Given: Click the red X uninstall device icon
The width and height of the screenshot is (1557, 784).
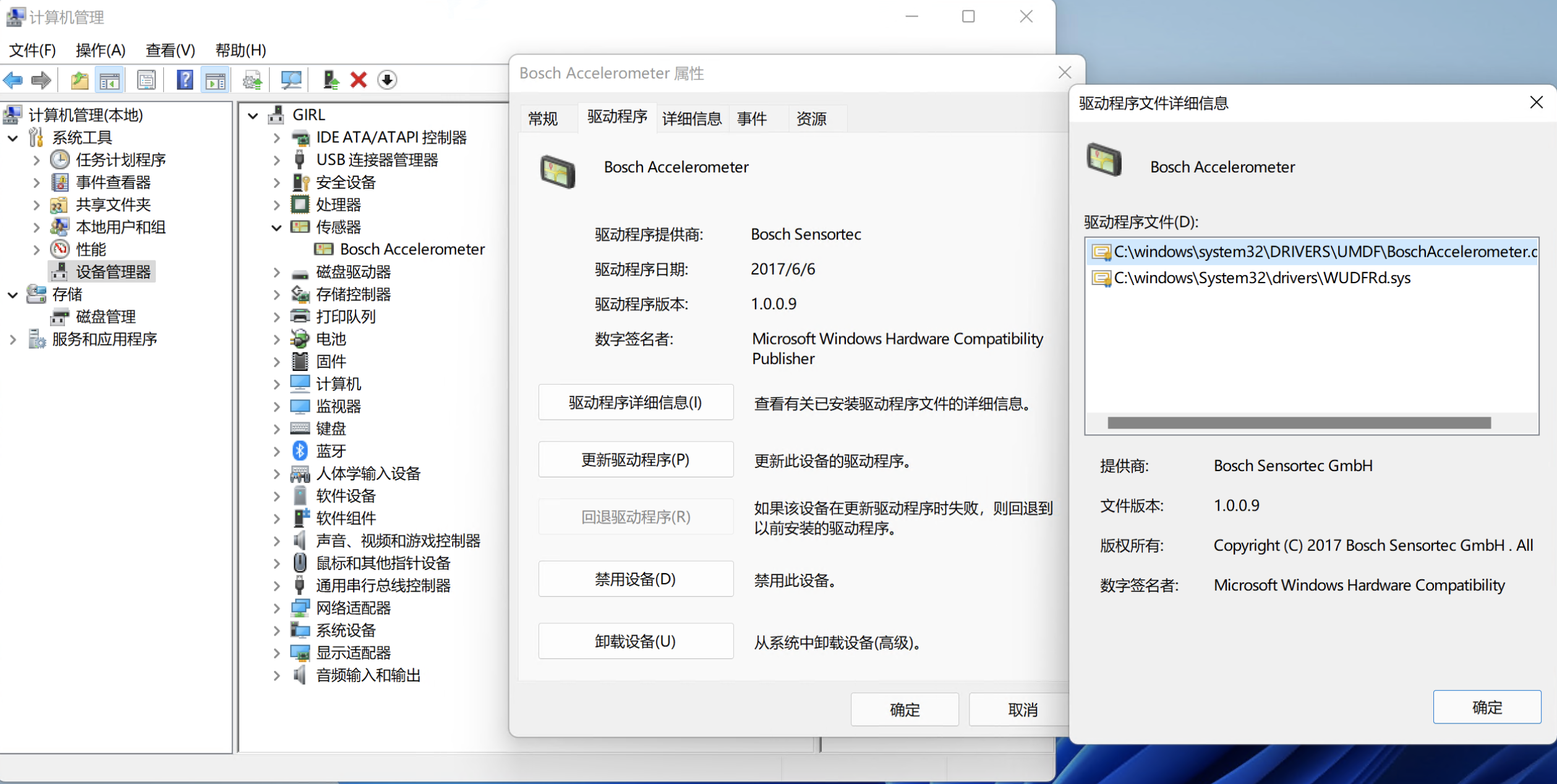Looking at the screenshot, I should click(359, 80).
